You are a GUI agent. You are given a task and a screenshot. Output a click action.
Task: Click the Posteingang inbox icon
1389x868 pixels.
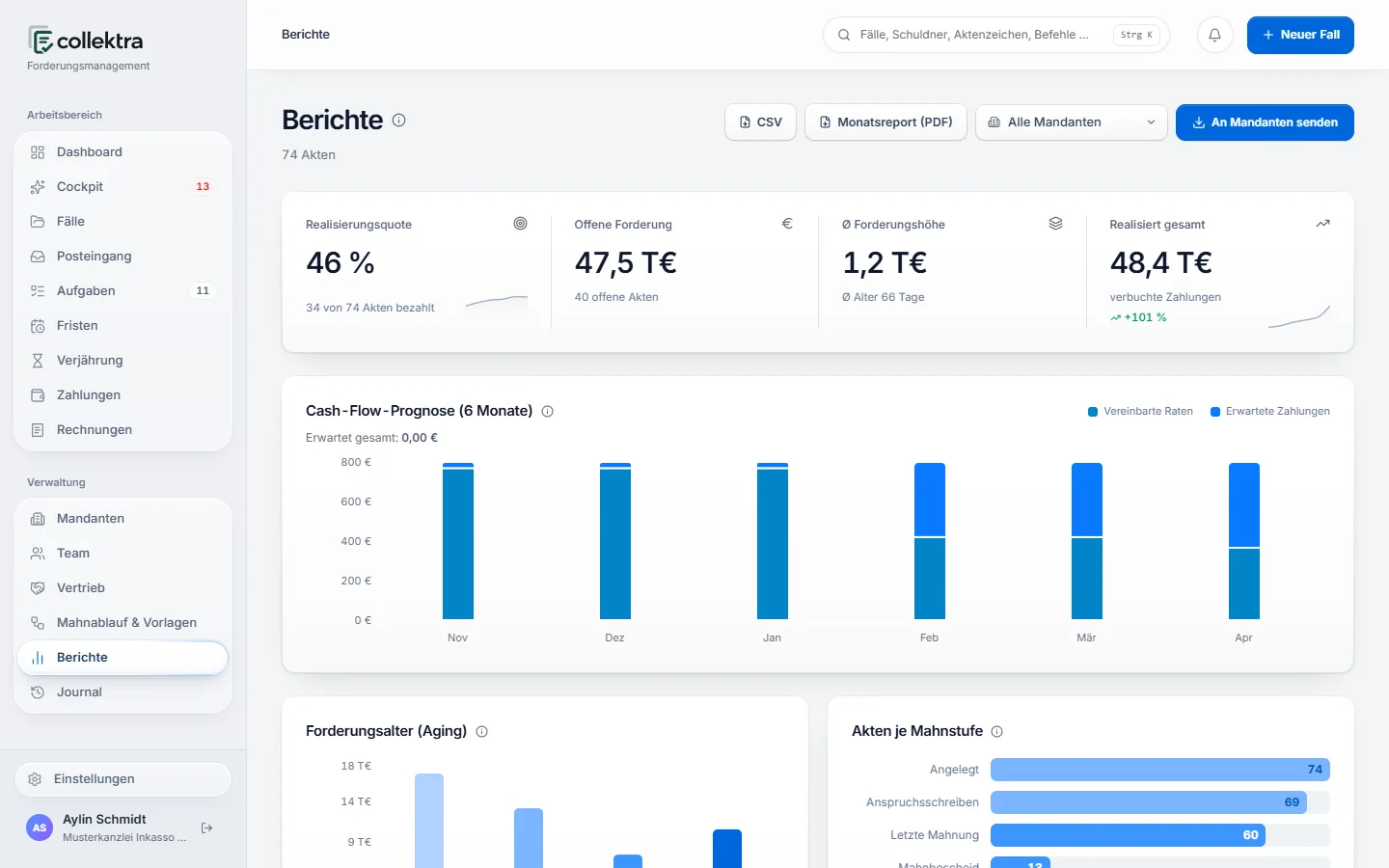coord(38,257)
